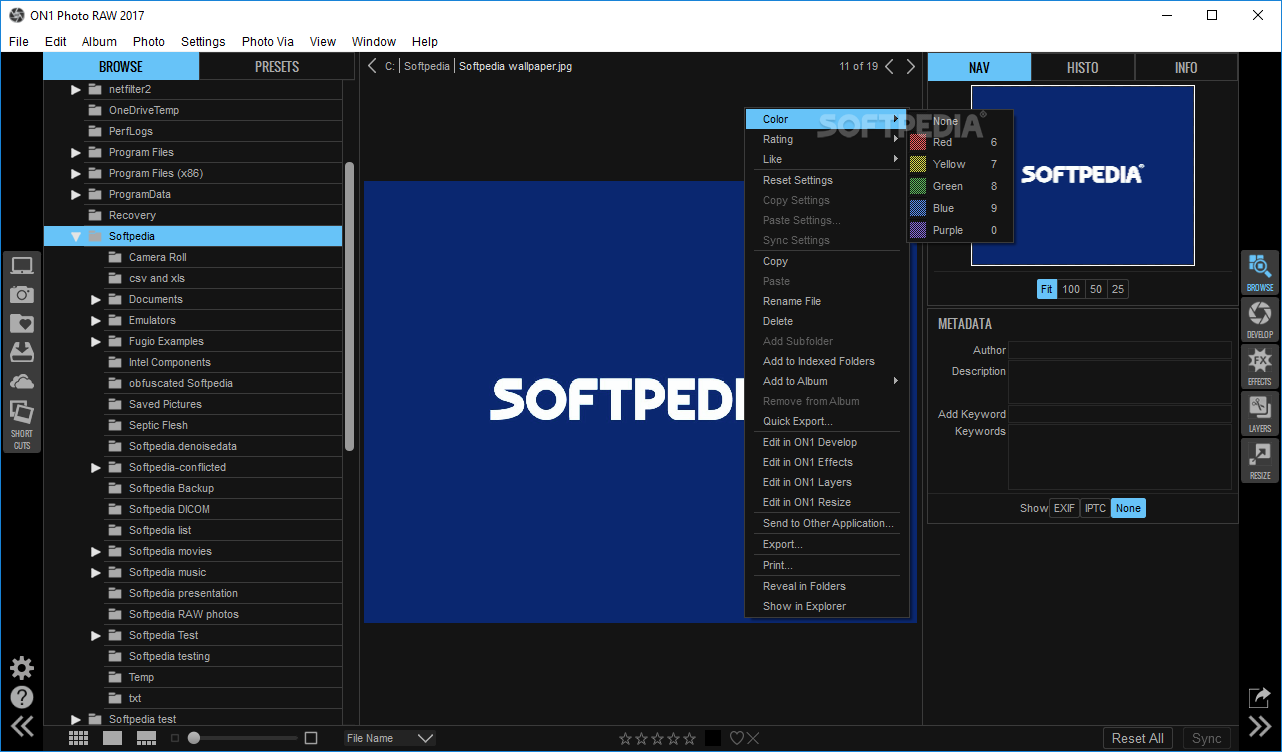Screen dimensions: 1282x752
Task: Open preferences via the gear icon
Action: point(21,667)
